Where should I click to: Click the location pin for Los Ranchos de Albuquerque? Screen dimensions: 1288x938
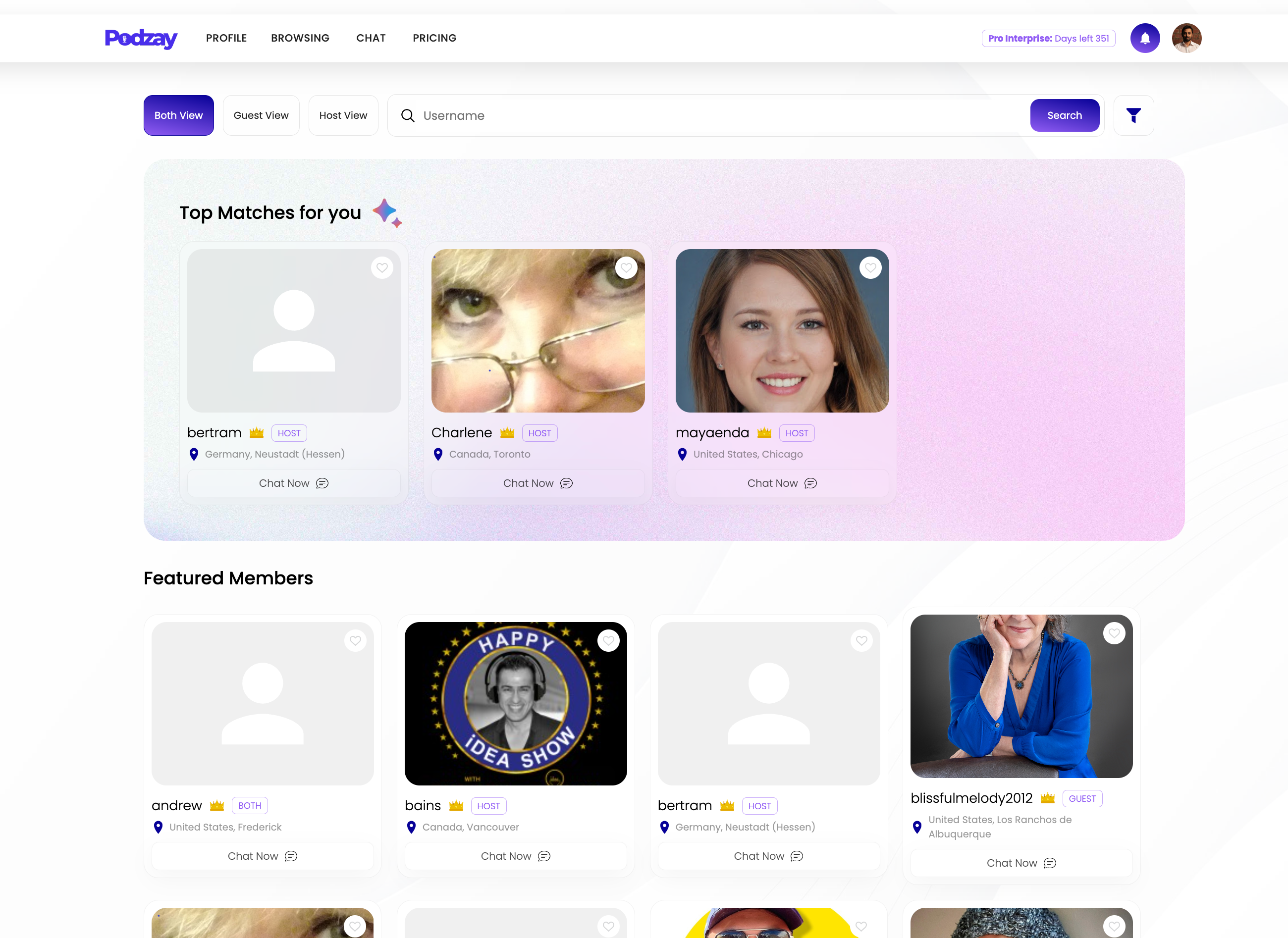click(x=916, y=827)
